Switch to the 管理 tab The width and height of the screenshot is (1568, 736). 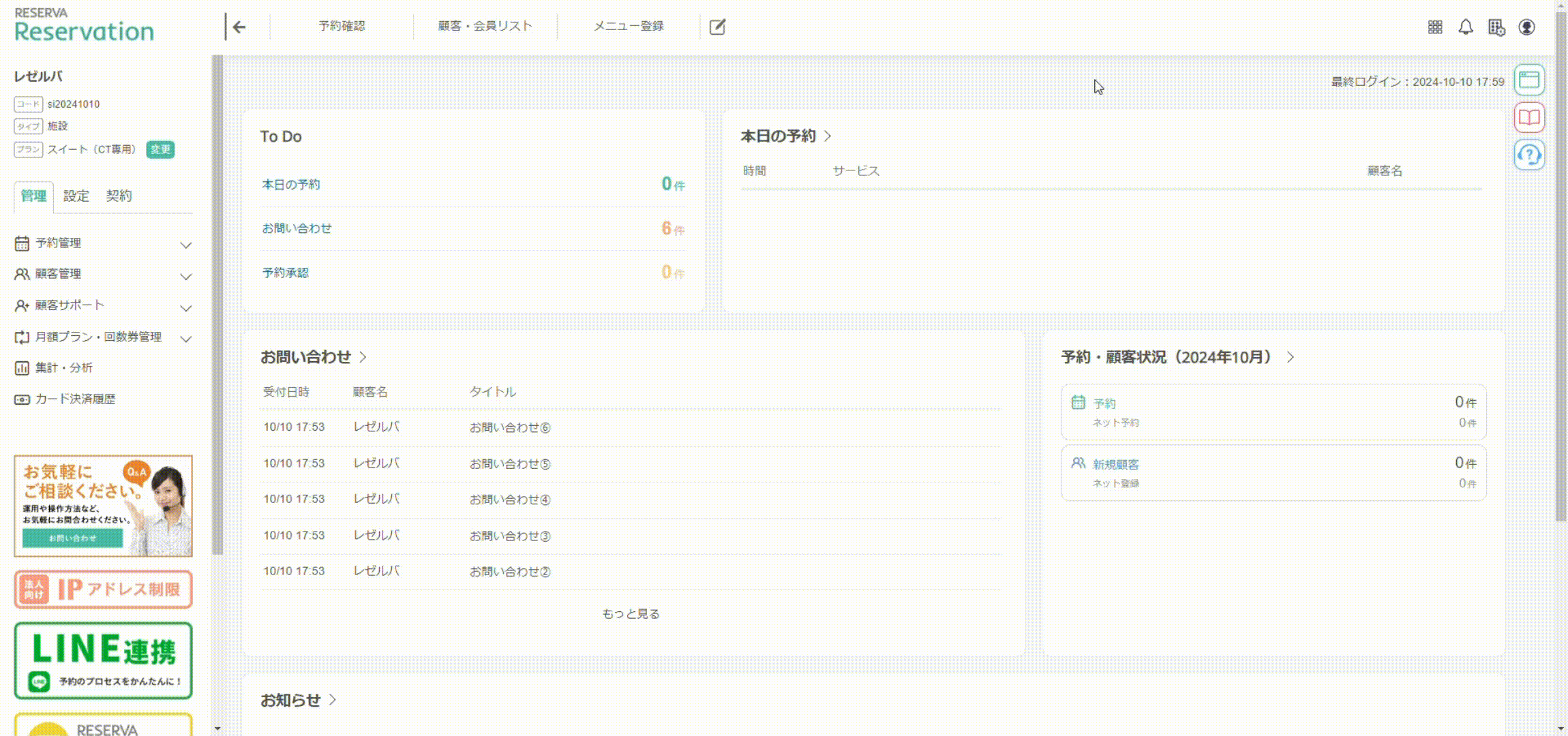point(33,196)
